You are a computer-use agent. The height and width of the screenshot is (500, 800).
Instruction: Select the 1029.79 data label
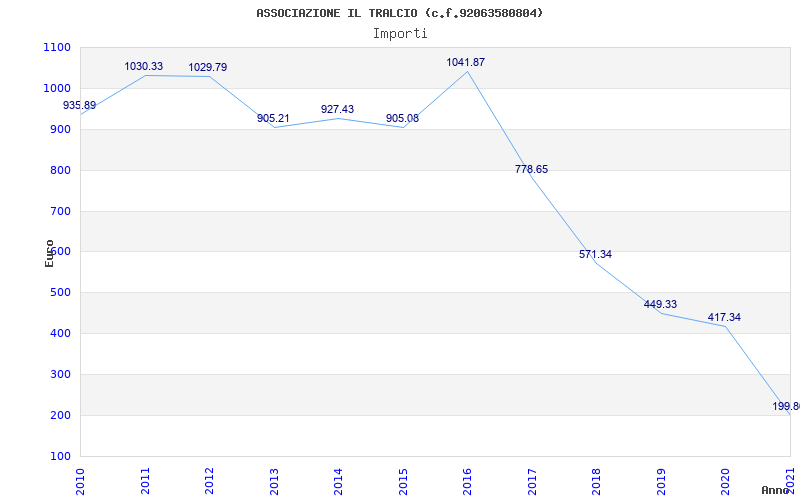[x=208, y=67]
